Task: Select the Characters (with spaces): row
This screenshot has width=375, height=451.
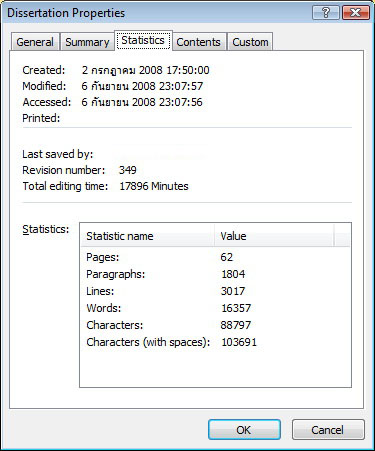Action: pyautogui.click(x=216, y=342)
